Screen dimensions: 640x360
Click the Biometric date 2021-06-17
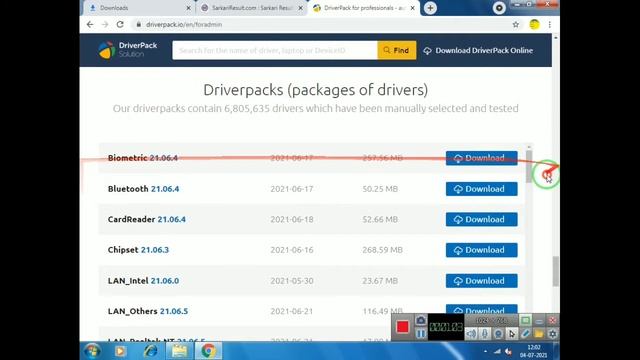pos(292,158)
